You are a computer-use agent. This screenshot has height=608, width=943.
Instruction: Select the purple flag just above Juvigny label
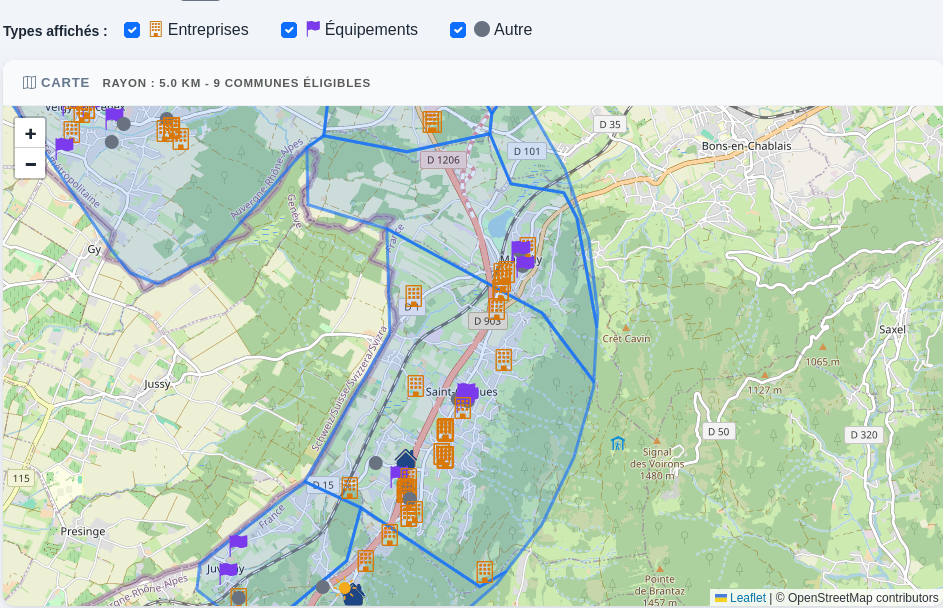click(238, 544)
